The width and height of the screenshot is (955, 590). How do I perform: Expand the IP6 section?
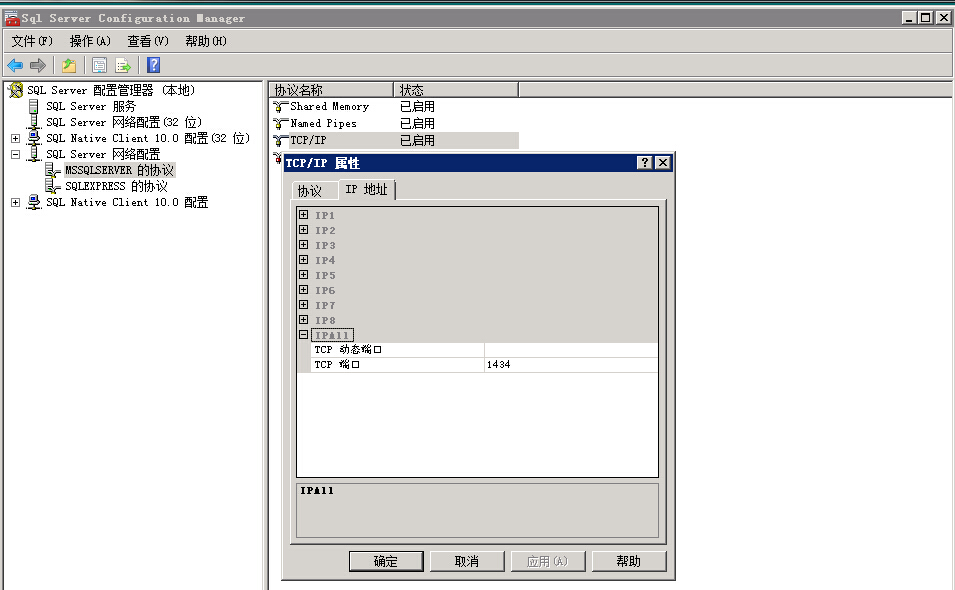[303, 290]
